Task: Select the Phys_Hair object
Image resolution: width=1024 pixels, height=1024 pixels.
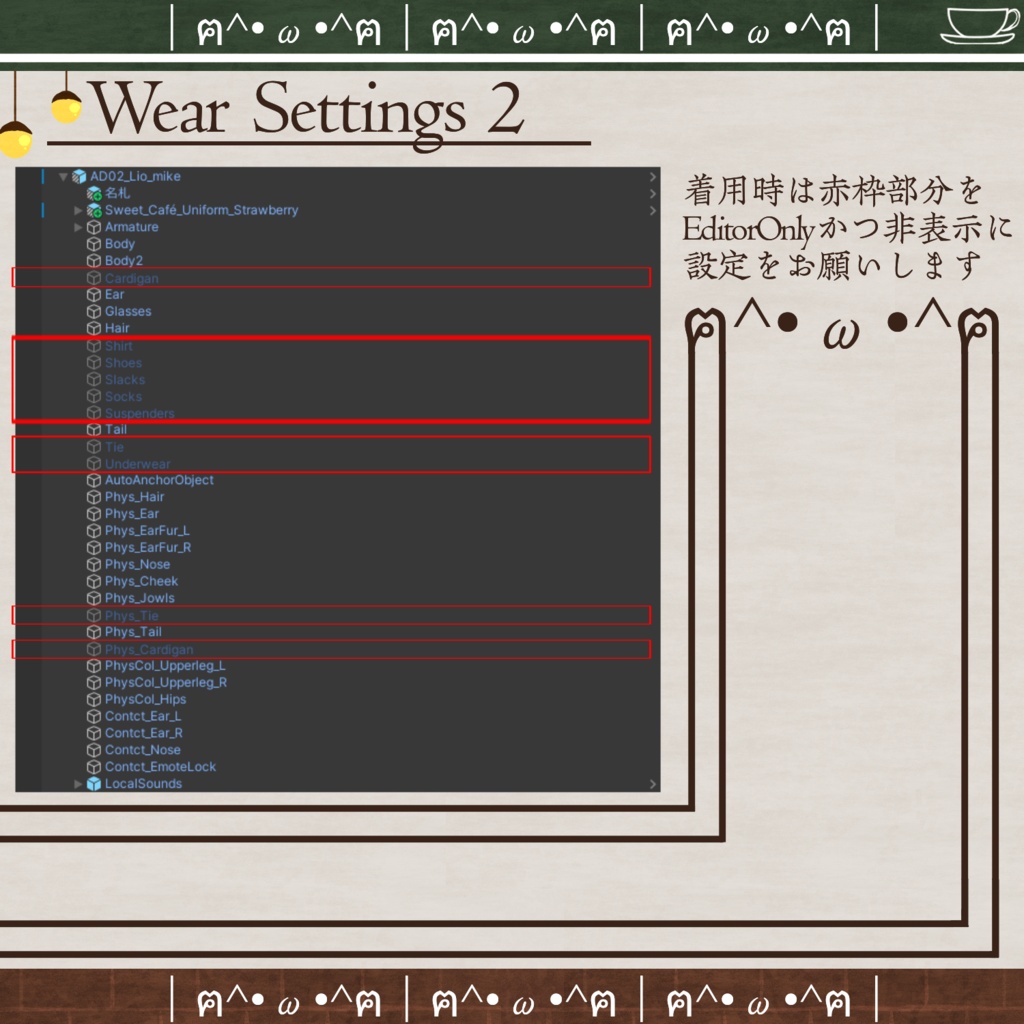Action: click(x=134, y=497)
